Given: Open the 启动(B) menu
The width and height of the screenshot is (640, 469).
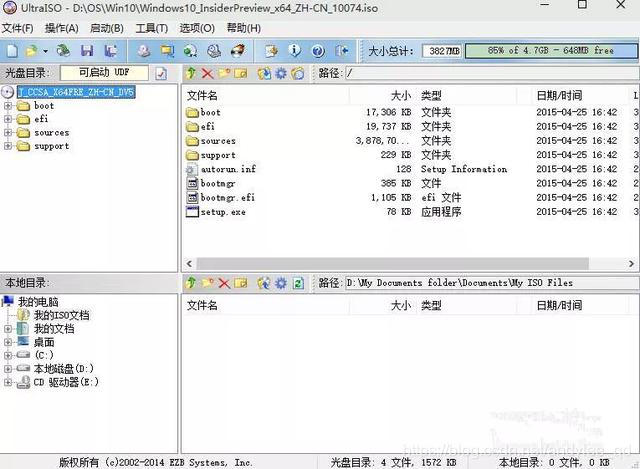Looking at the screenshot, I should pos(107,28).
